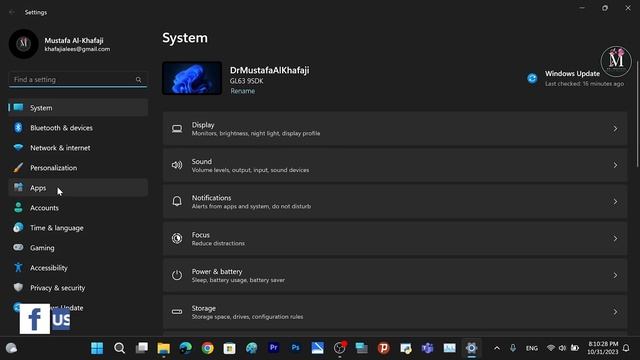
Task: Switch ENG input language indicator
Action: (531, 348)
